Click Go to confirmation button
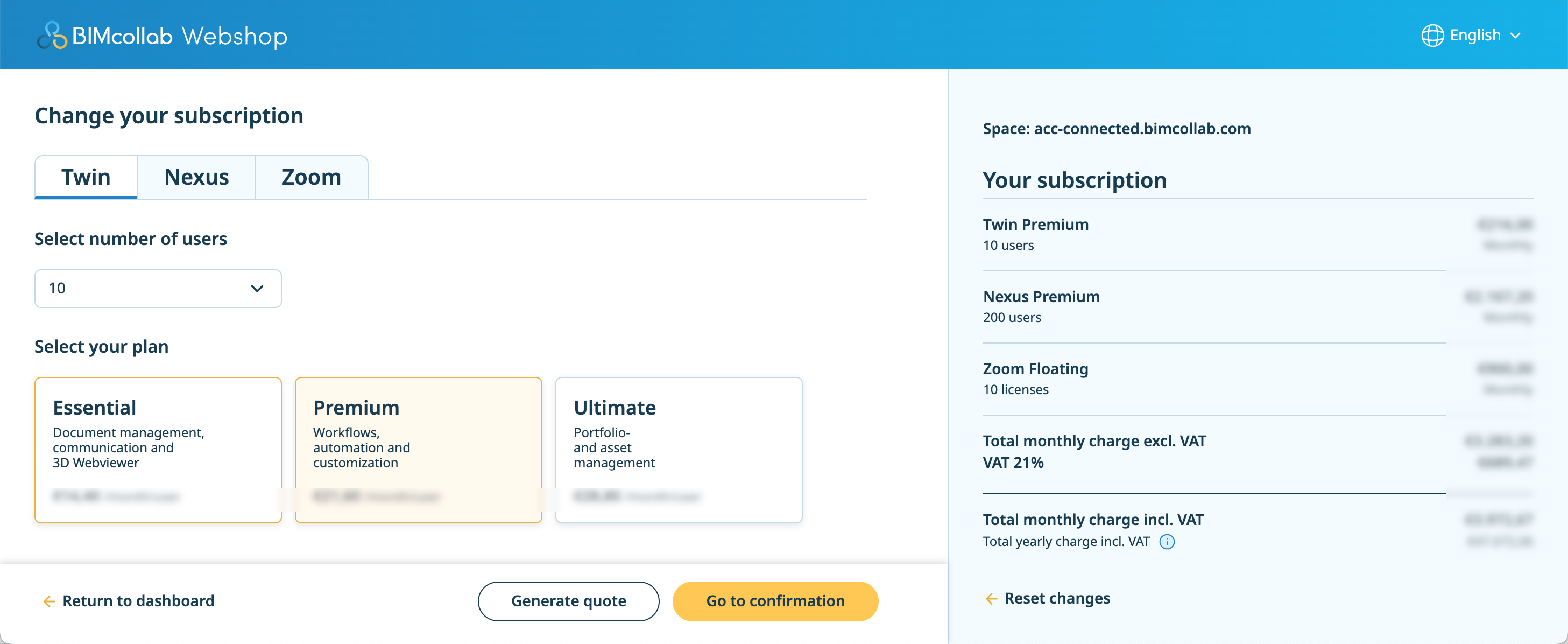The width and height of the screenshot is (1568, 644). pyautogui.click(x=775, y=601)
